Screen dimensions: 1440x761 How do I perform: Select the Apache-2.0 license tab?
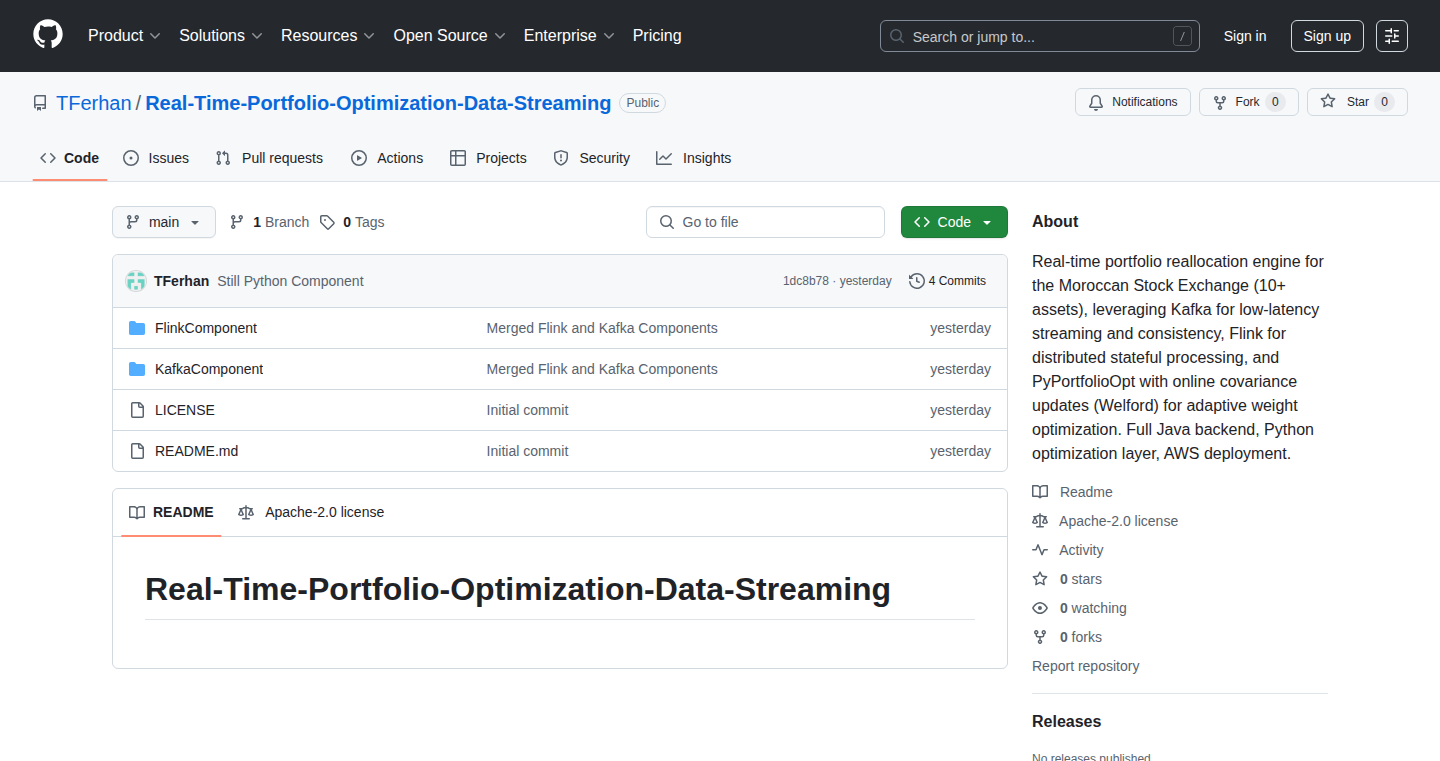[x=311, y=512]
